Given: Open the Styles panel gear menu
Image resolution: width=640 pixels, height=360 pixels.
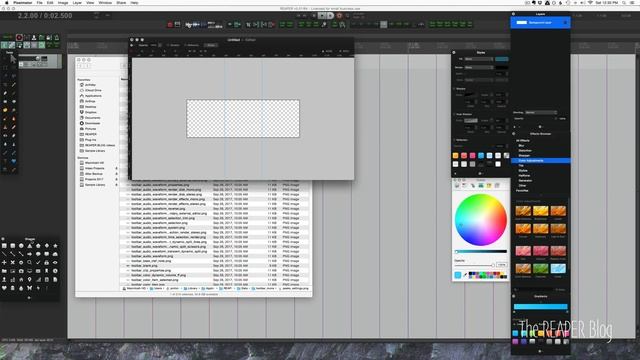Looking at the screenshot, I should point(480,173).
